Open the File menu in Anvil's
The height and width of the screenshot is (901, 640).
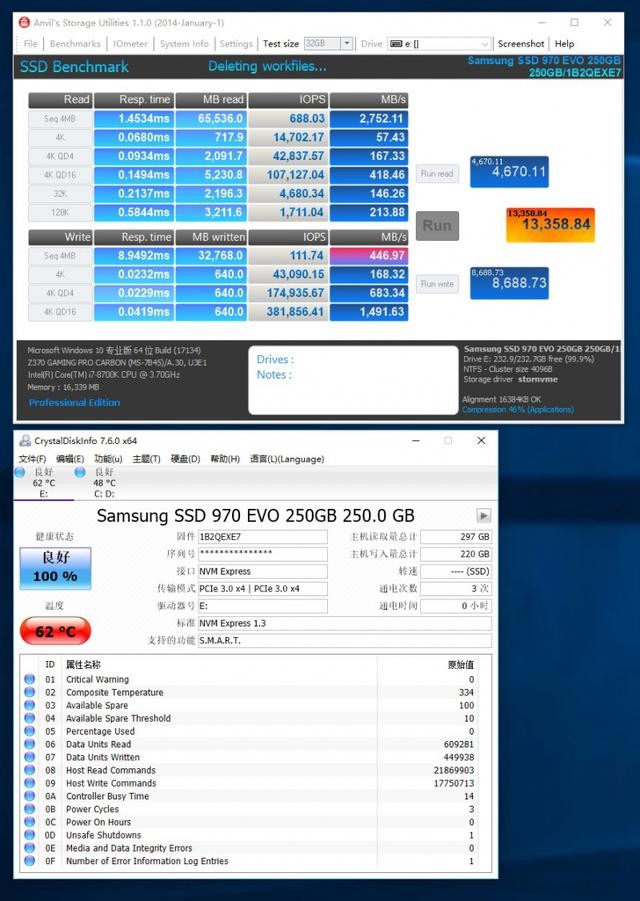[30, 44]
